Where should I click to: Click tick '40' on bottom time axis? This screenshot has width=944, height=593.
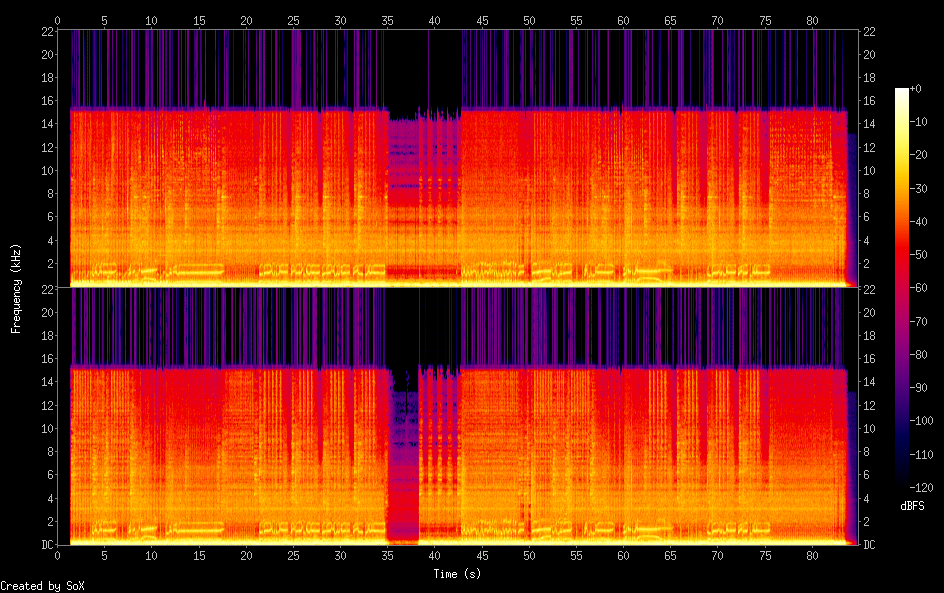pyautogui.click(x=434, y=556)
